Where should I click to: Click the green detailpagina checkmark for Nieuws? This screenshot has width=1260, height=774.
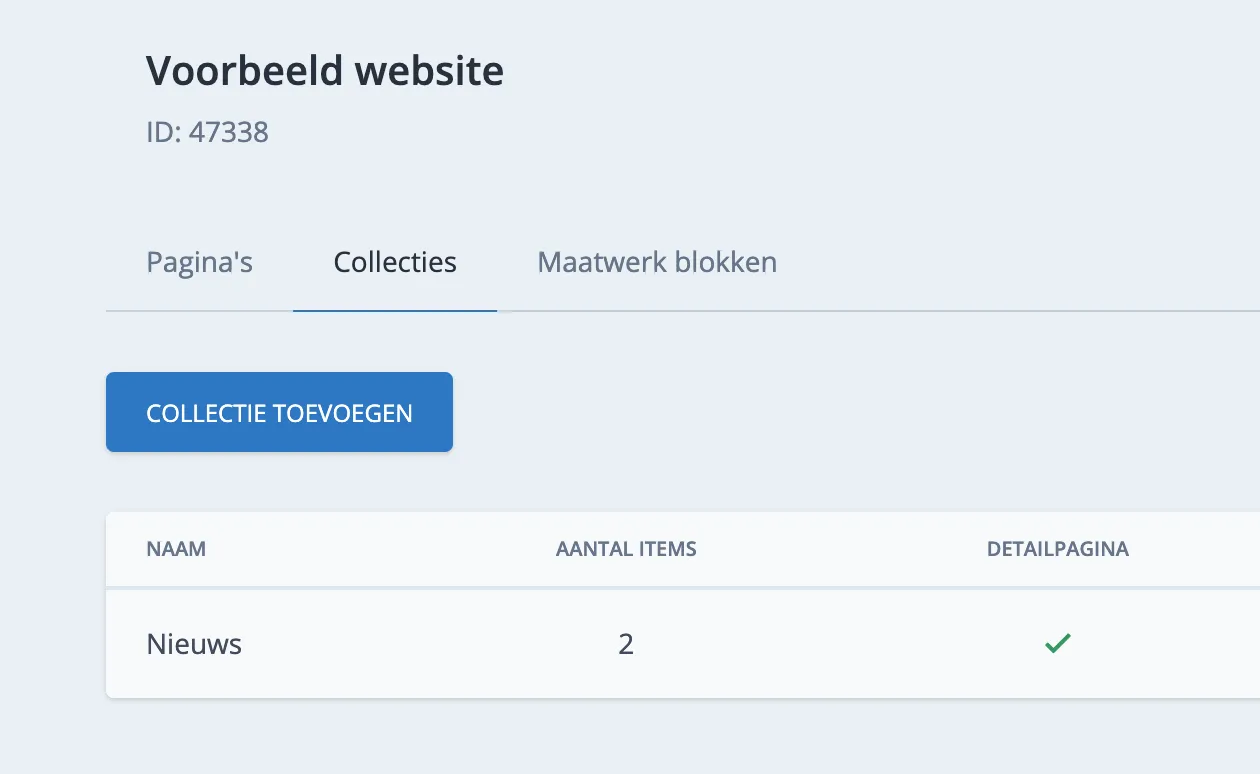[x=1058, y=643]
